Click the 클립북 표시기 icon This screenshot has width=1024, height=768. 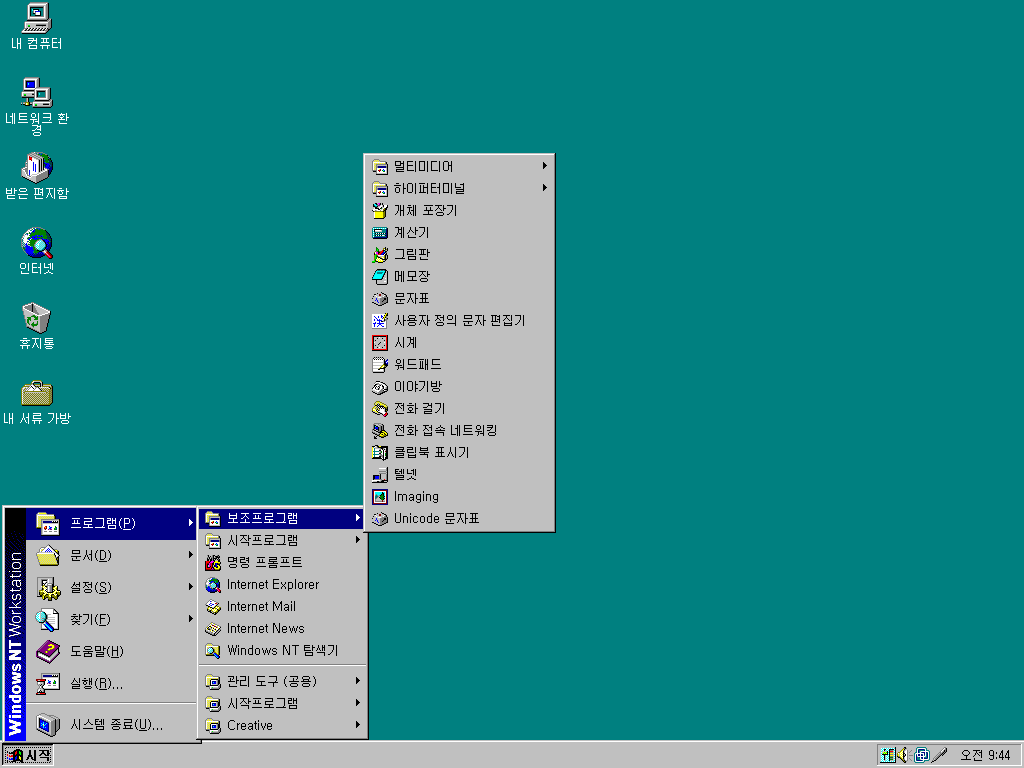[x=379, y=453]
